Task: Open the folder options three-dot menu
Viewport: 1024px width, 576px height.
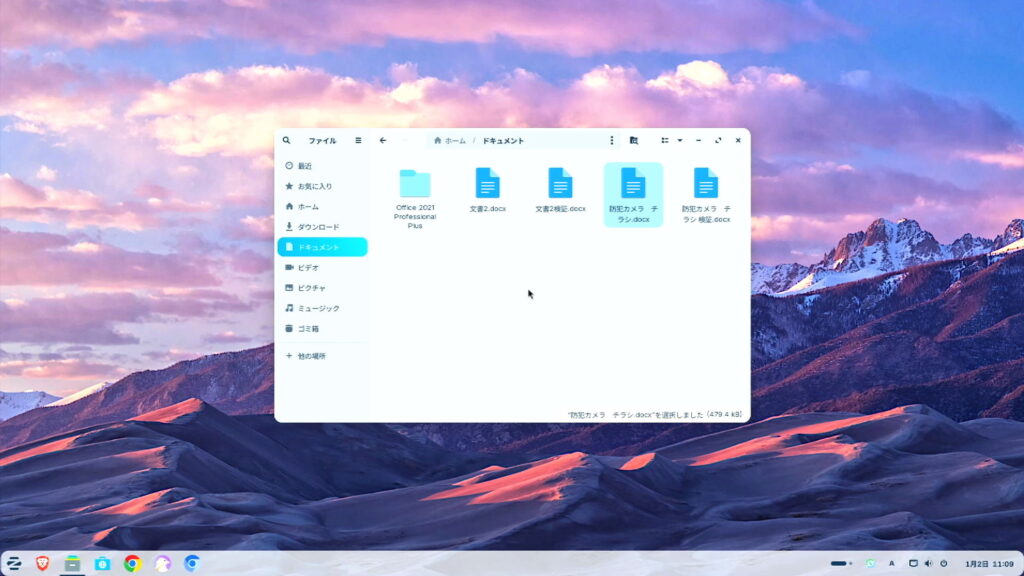Action: [x=612, y=141]
